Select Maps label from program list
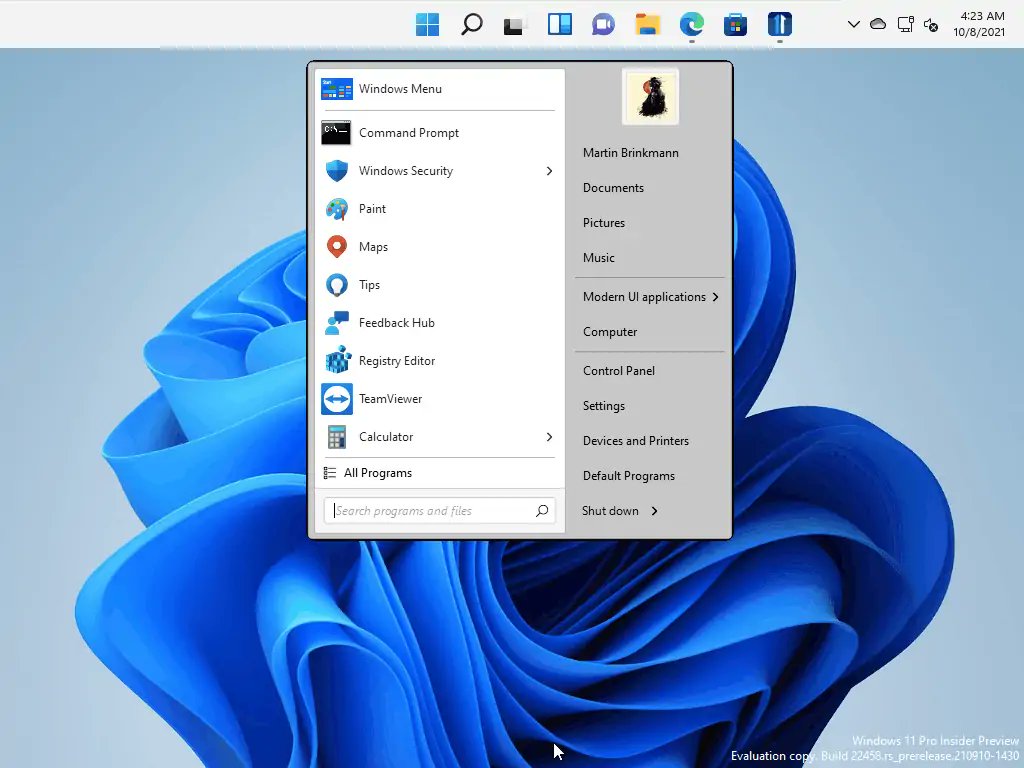This screenshot has height=768, width=1024. pos(374,247)
